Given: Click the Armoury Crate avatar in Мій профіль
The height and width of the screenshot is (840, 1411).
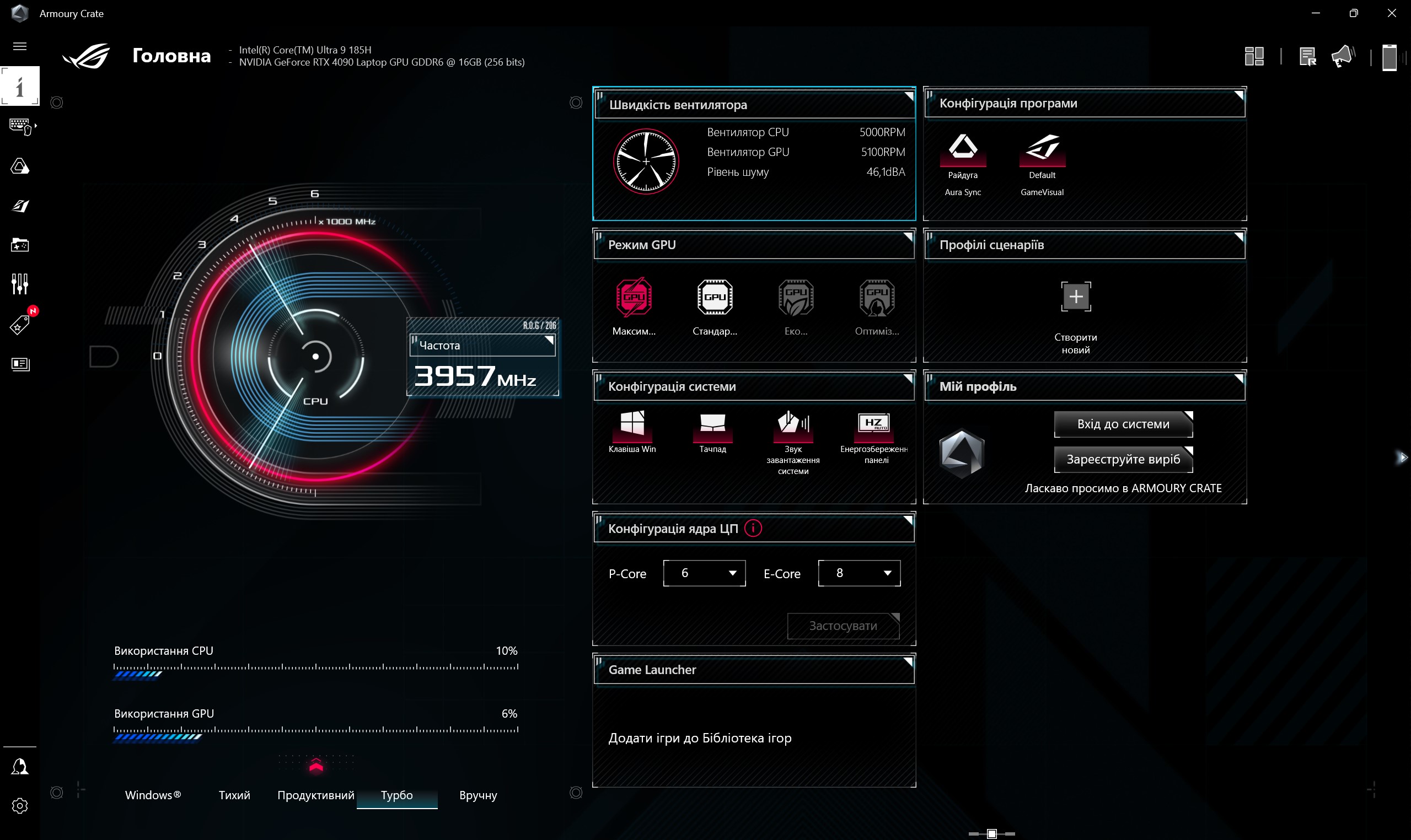Looking at the screenshot, I should pos(962,454).
